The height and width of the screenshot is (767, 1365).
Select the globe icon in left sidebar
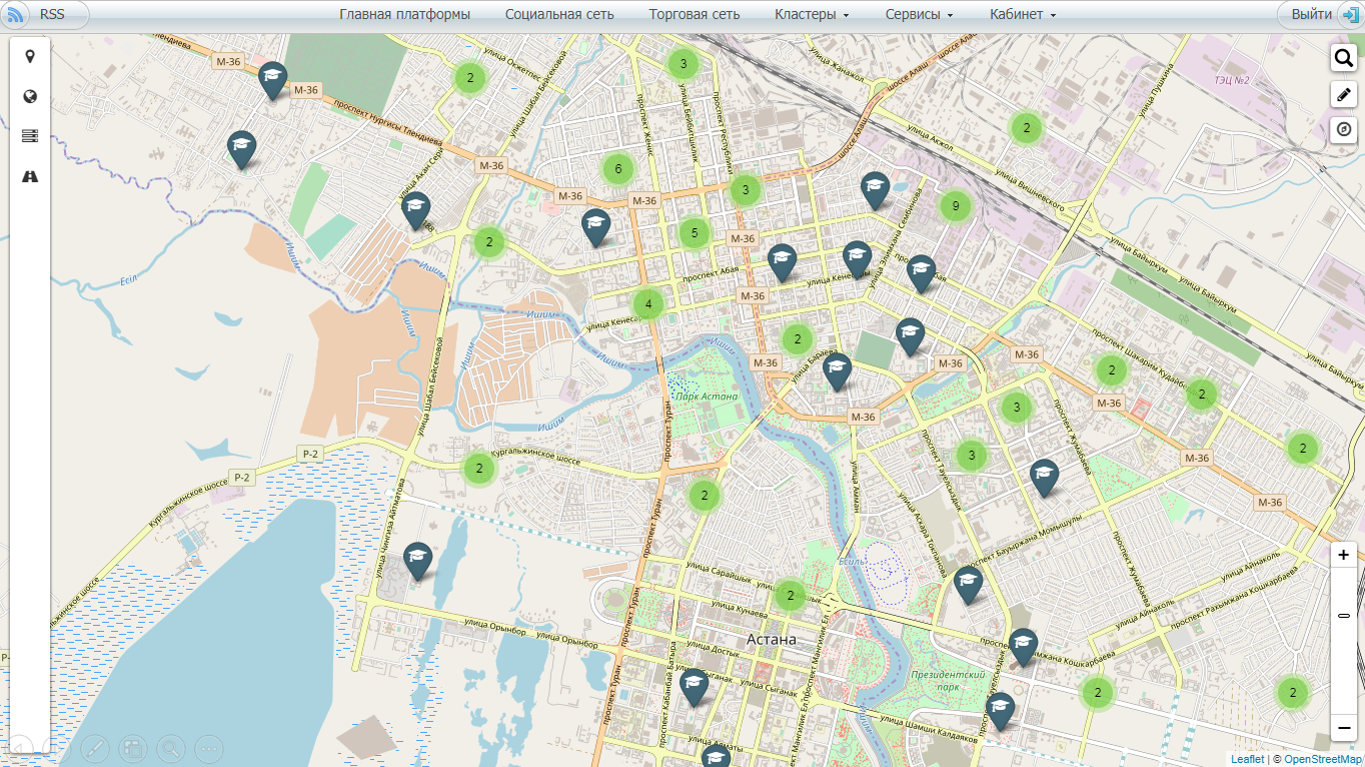click(30, 96)
